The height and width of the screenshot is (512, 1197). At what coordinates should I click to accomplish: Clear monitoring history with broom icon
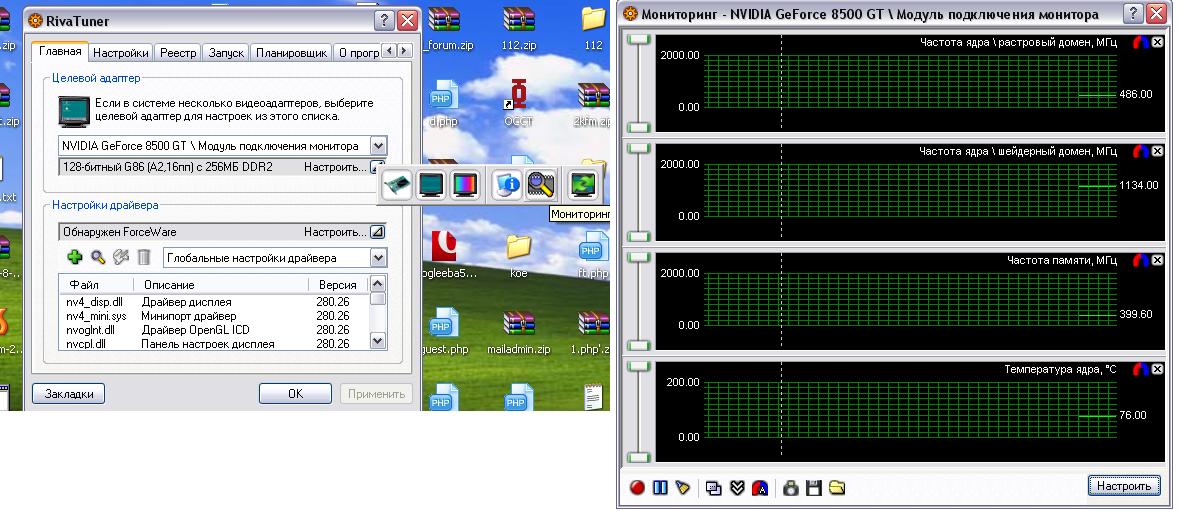coord(682,488)
